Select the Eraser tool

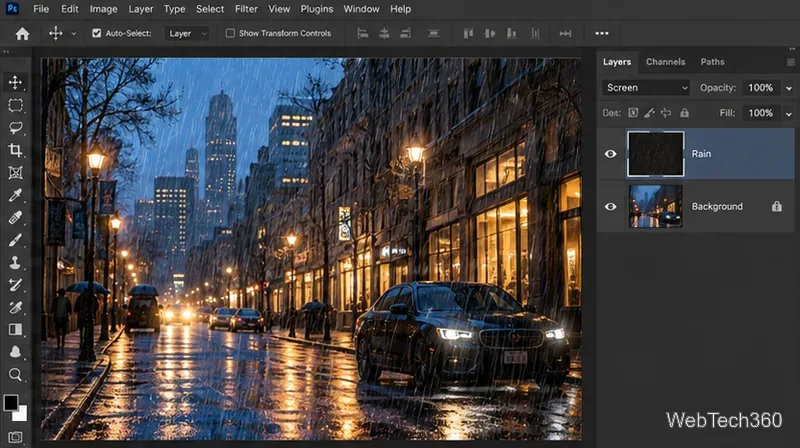[x=15, y=307]
